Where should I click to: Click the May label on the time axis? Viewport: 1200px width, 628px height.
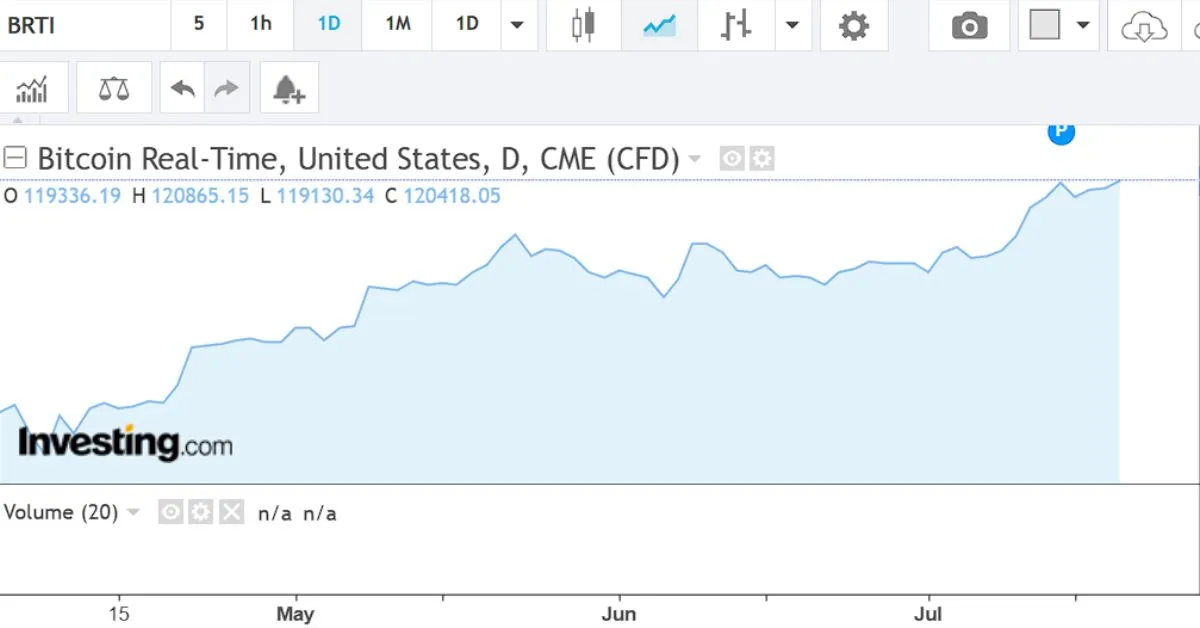pos(295,614)
